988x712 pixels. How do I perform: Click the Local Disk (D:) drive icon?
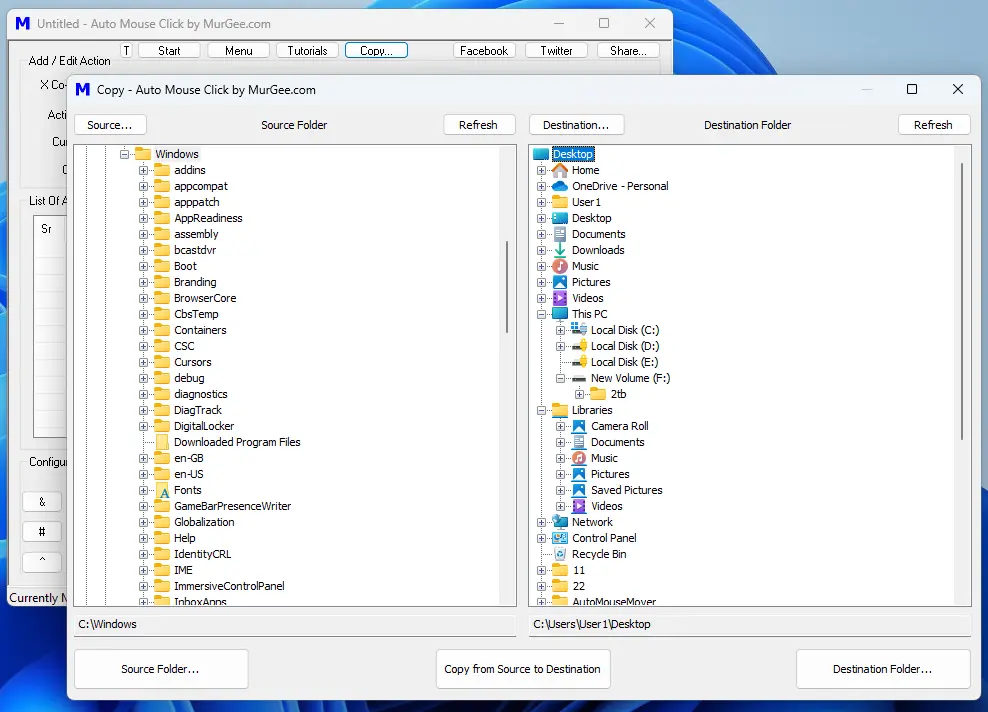tap(579, 346)
